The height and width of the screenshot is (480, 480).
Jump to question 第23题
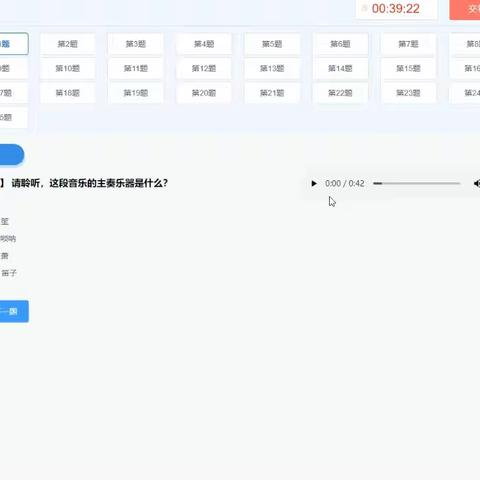coord(408,93)
